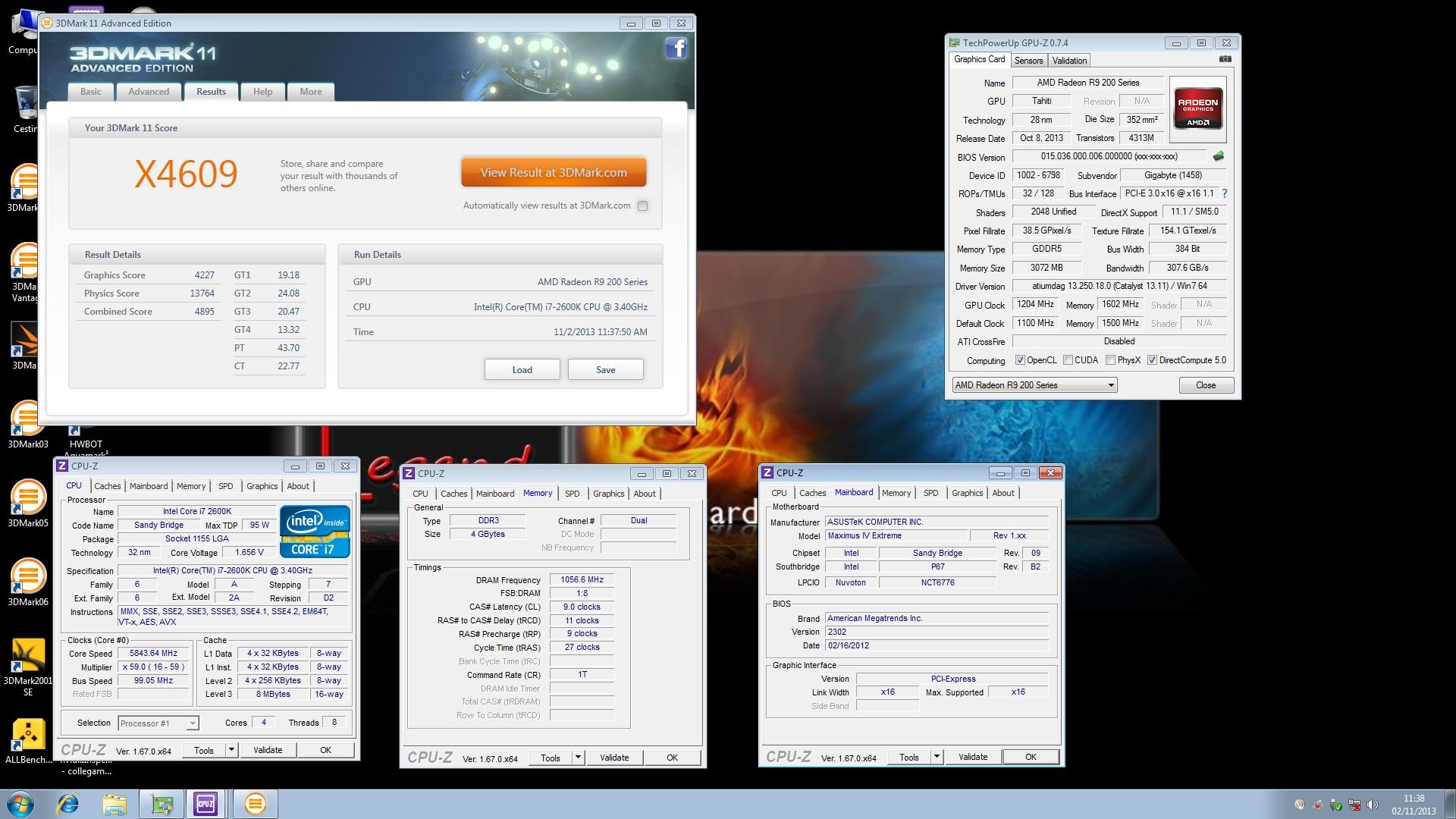1456x819 pixels.
Task: Open the Recycle Bin desktop icon
Action: point(25,104)
